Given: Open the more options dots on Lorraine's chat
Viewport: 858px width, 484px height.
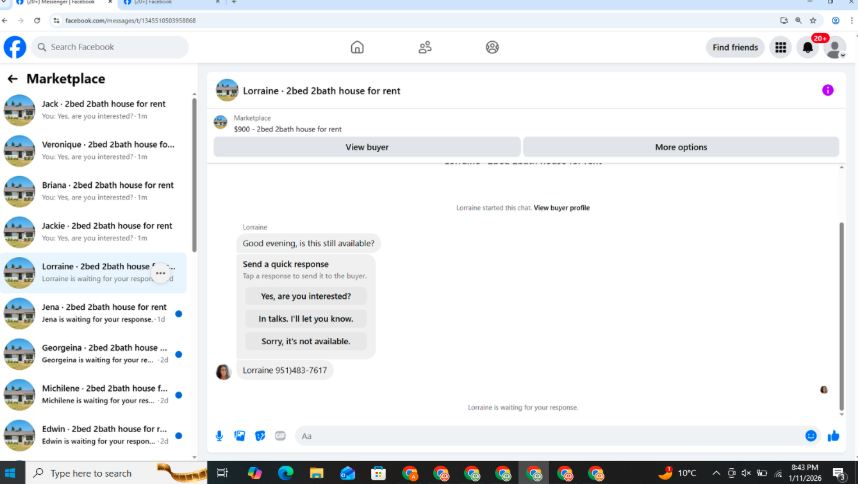Looking at the screenshot, I should click(x=160, y=273).
